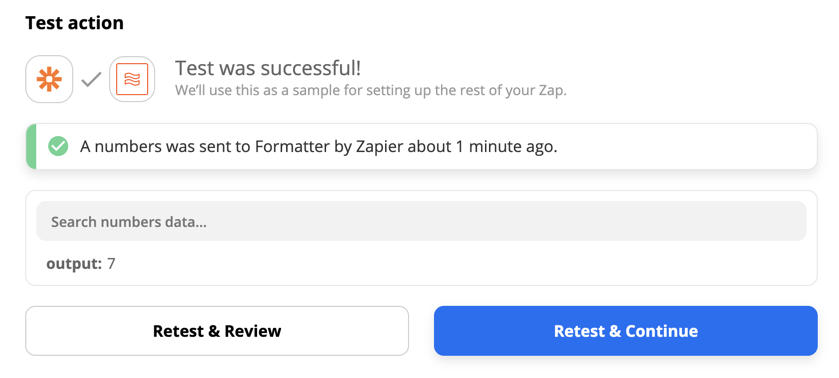Click the green stripe on the notification banner
The image size is (839, 378).
pos(31,146)
